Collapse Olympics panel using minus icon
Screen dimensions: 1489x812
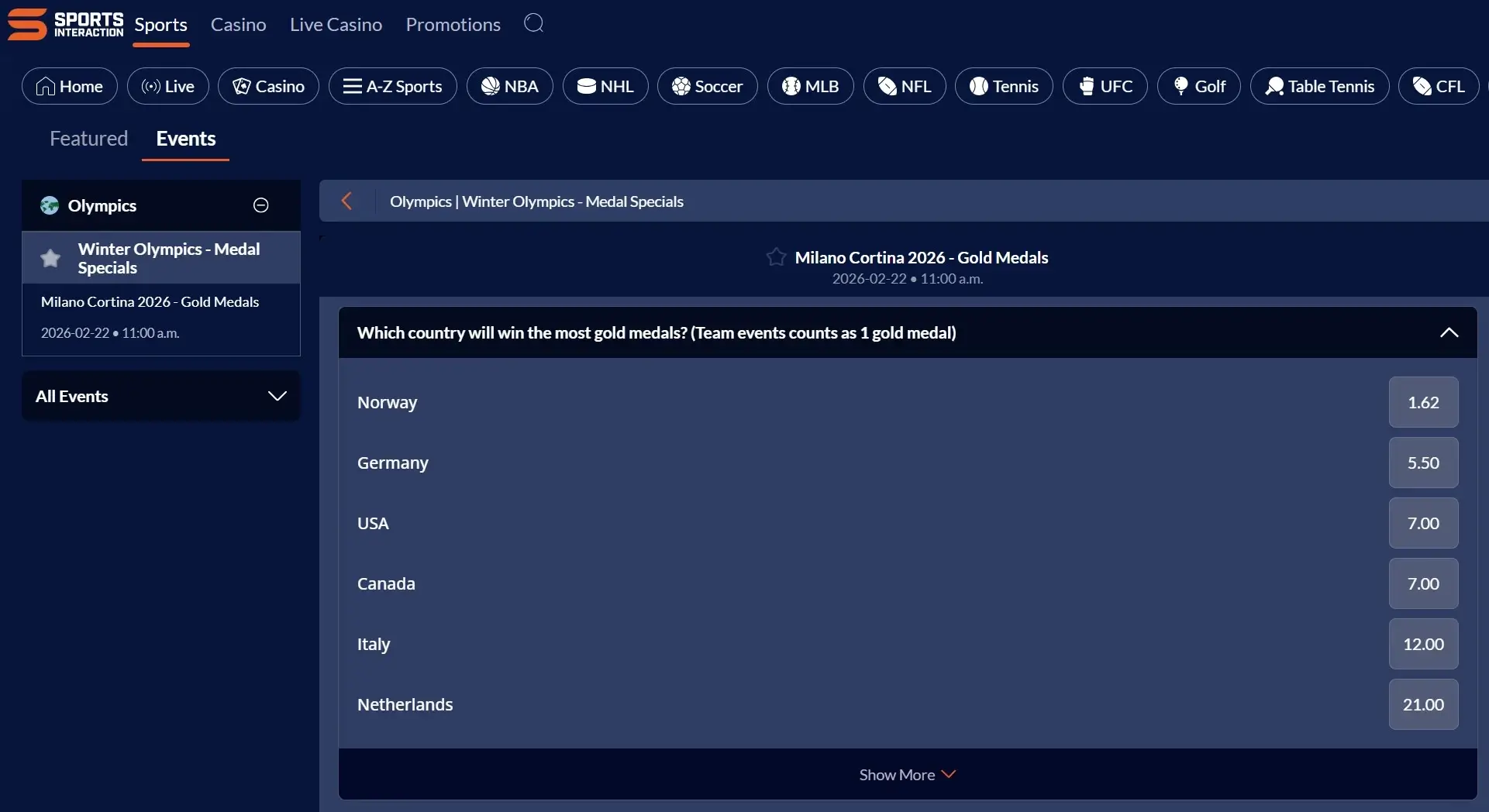[260, 205]
